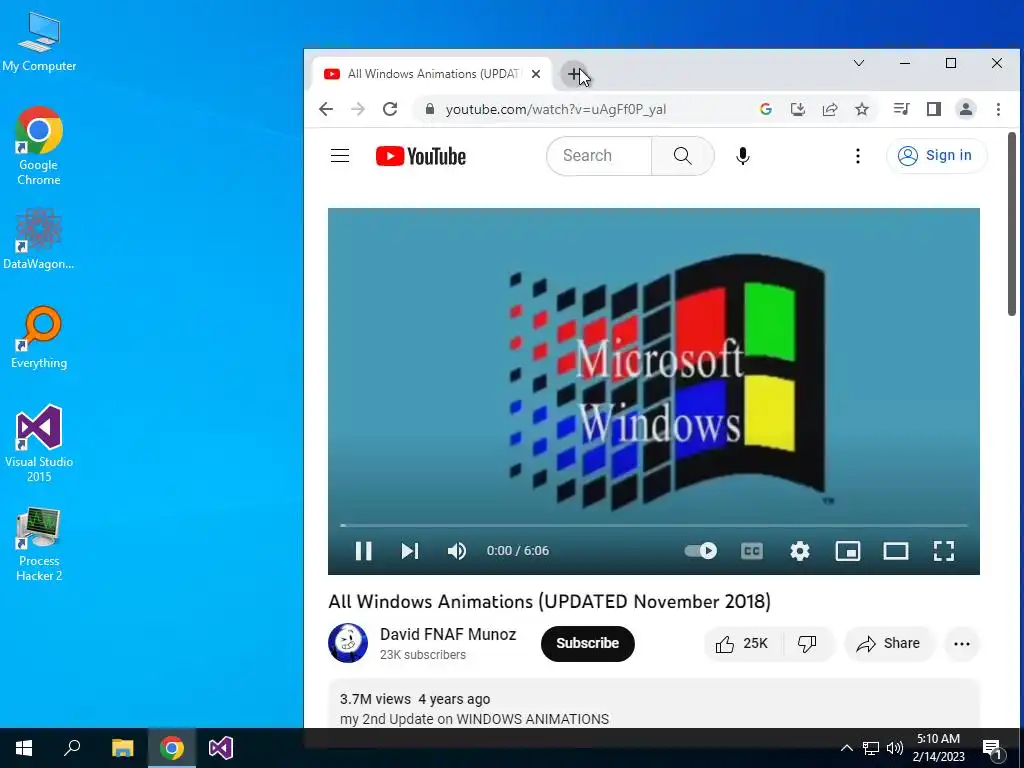Click the YouTube Search field
Image resolution: width=1024 pixels, height=768 pixels.
(x=599, y=155)
